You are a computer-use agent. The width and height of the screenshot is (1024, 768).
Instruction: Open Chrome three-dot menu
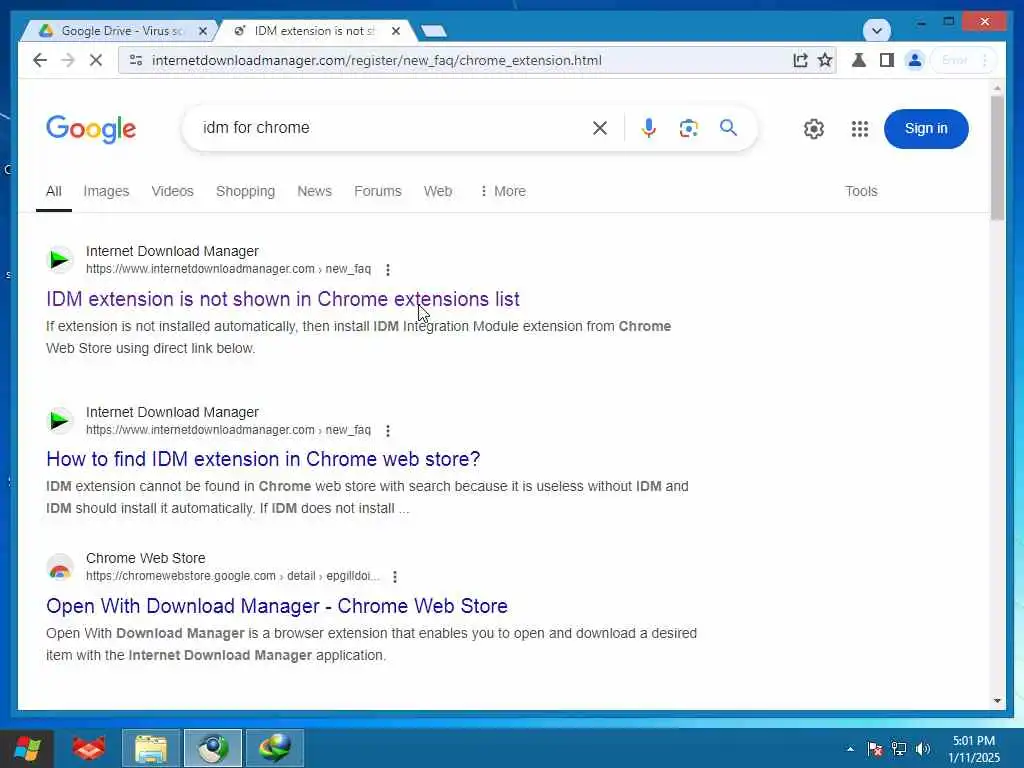point(984,60)
